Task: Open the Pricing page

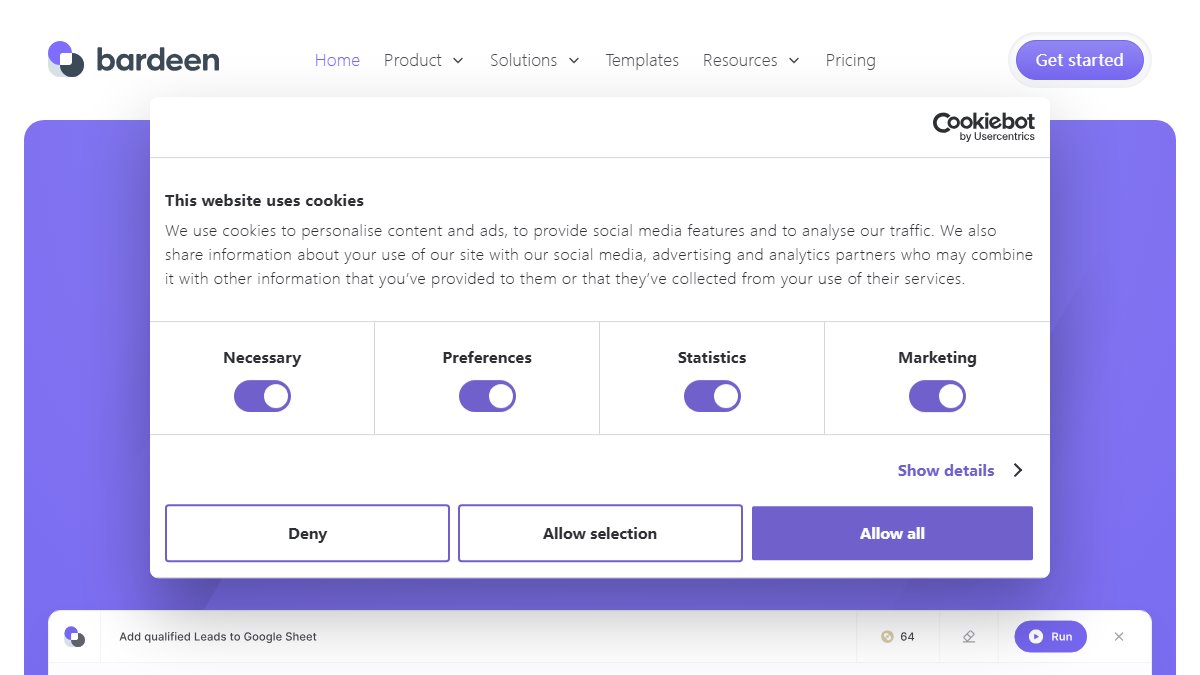Action: coord(851,60)
